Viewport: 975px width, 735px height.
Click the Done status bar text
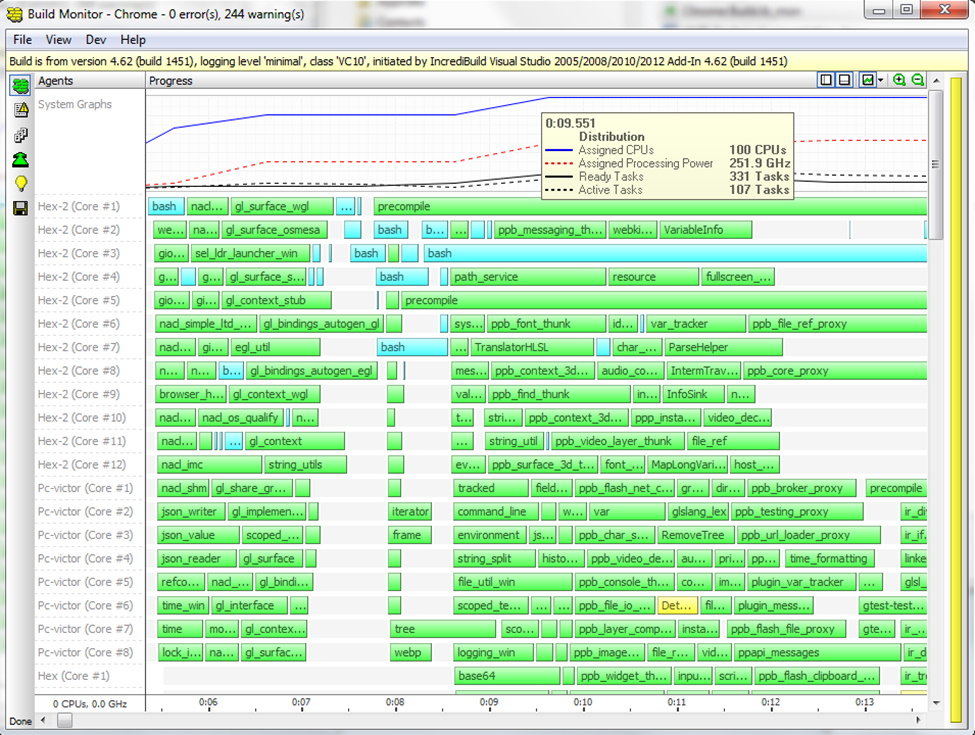click(21, 721)
